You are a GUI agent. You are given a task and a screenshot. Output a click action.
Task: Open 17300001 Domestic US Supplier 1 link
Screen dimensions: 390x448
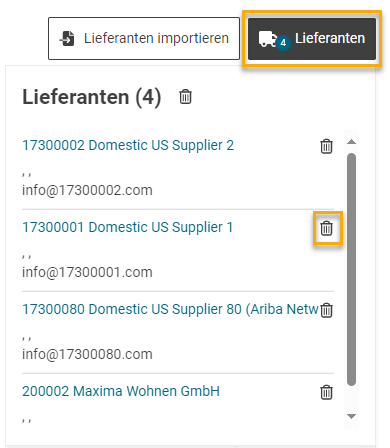click(127, 227)
